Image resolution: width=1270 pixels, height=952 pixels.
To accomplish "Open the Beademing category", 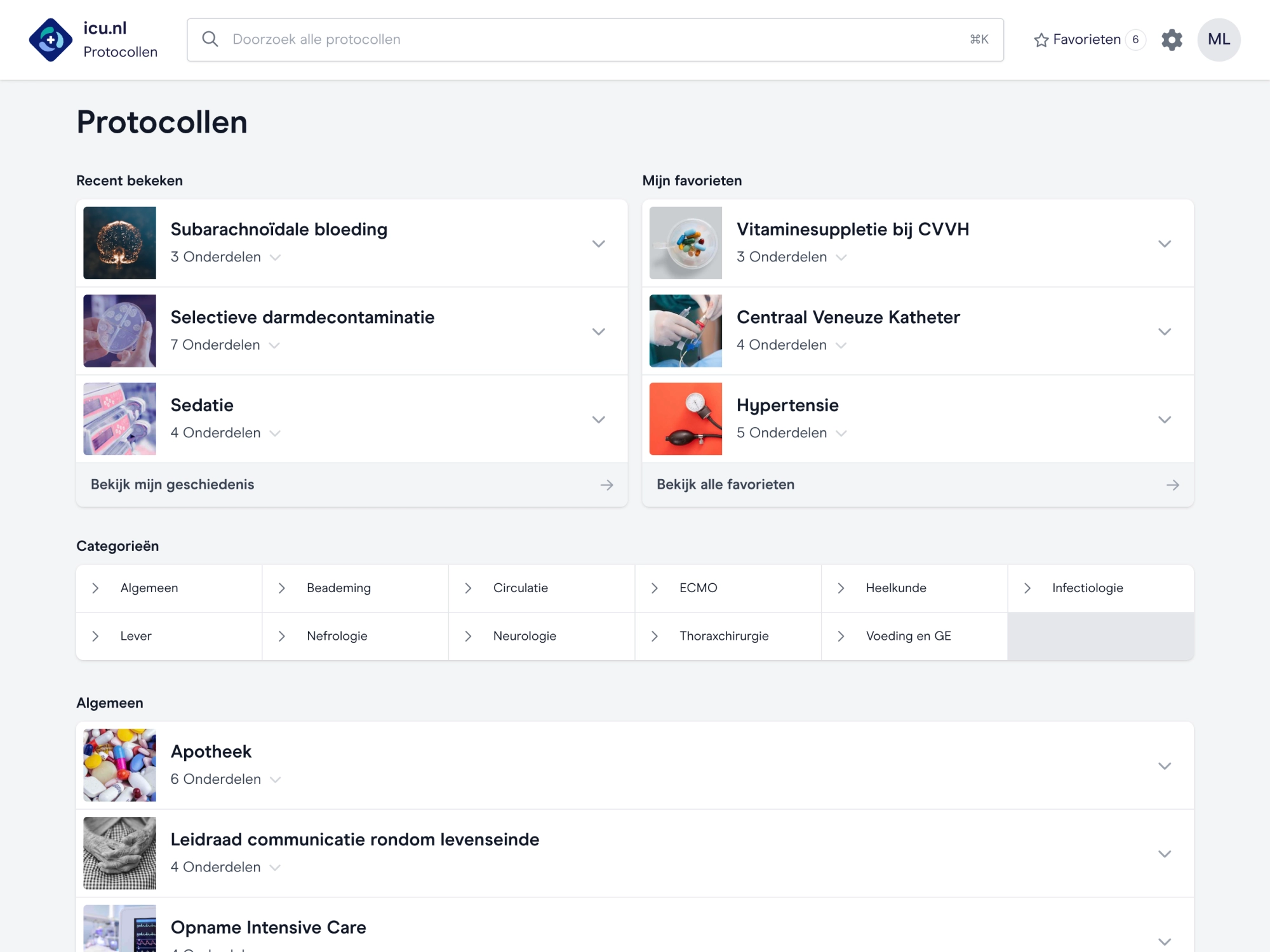I will [338, 588].
